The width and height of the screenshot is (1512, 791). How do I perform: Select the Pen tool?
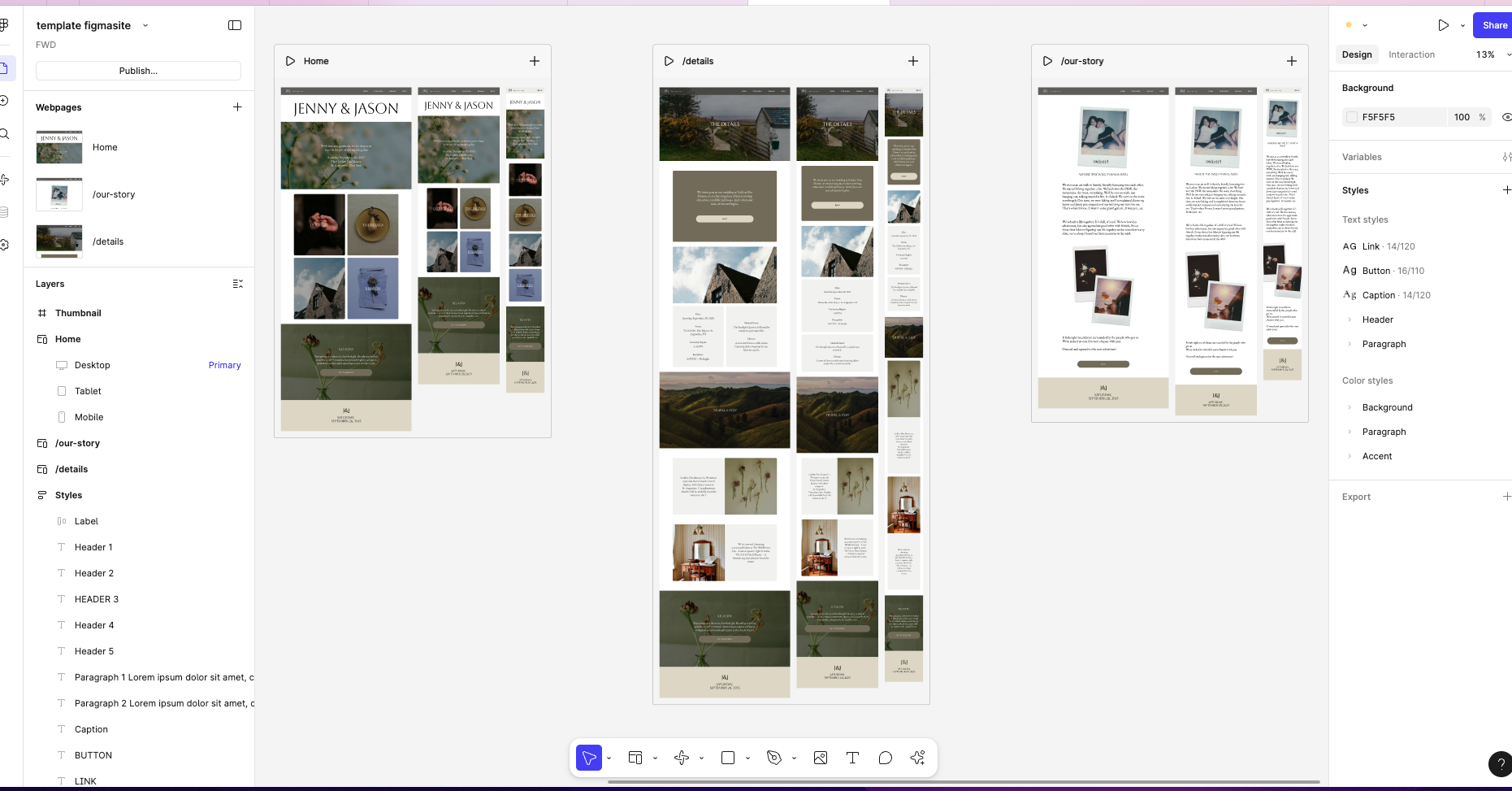point(774,758)
